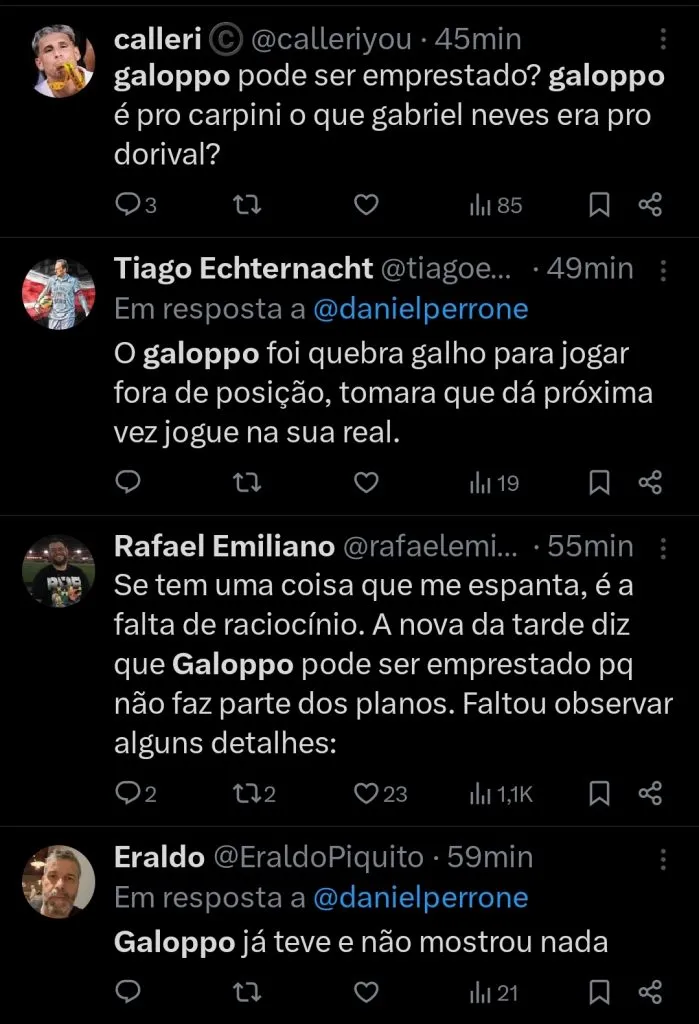The width and height of the screenshot is (699, 1024).
Task: Open calleri's profile picture
Action: coord(58,62)
